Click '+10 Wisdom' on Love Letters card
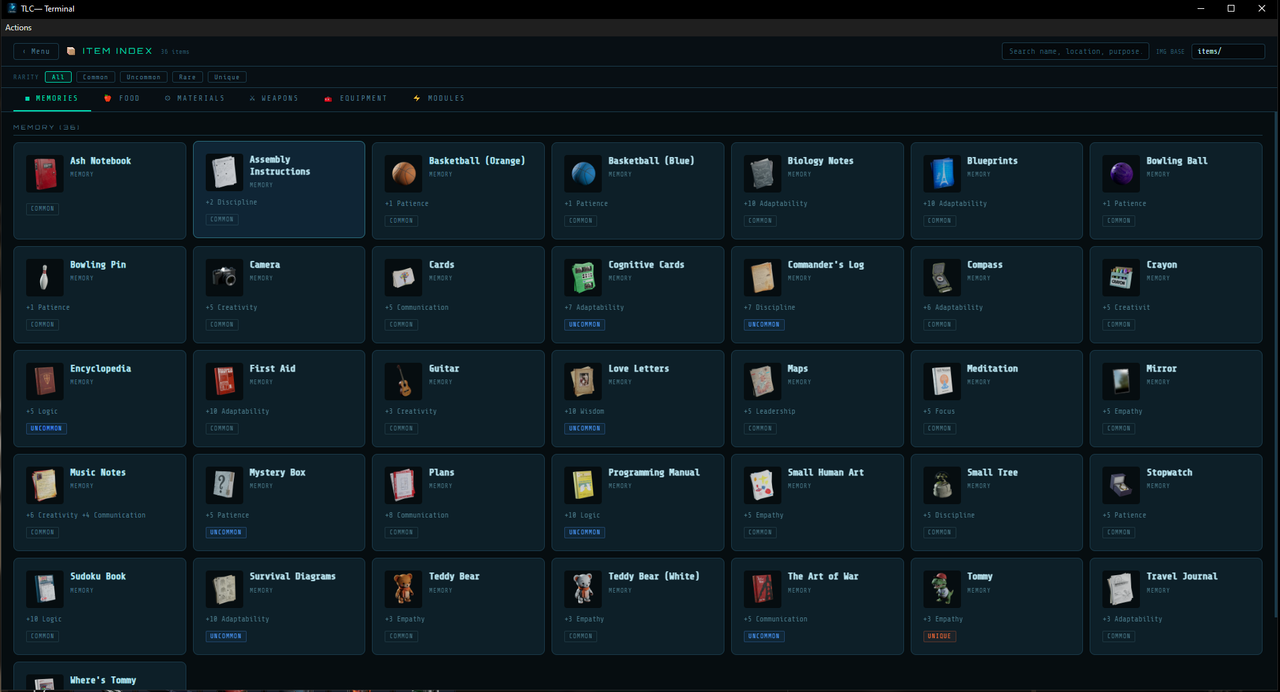 click(584, 411)
